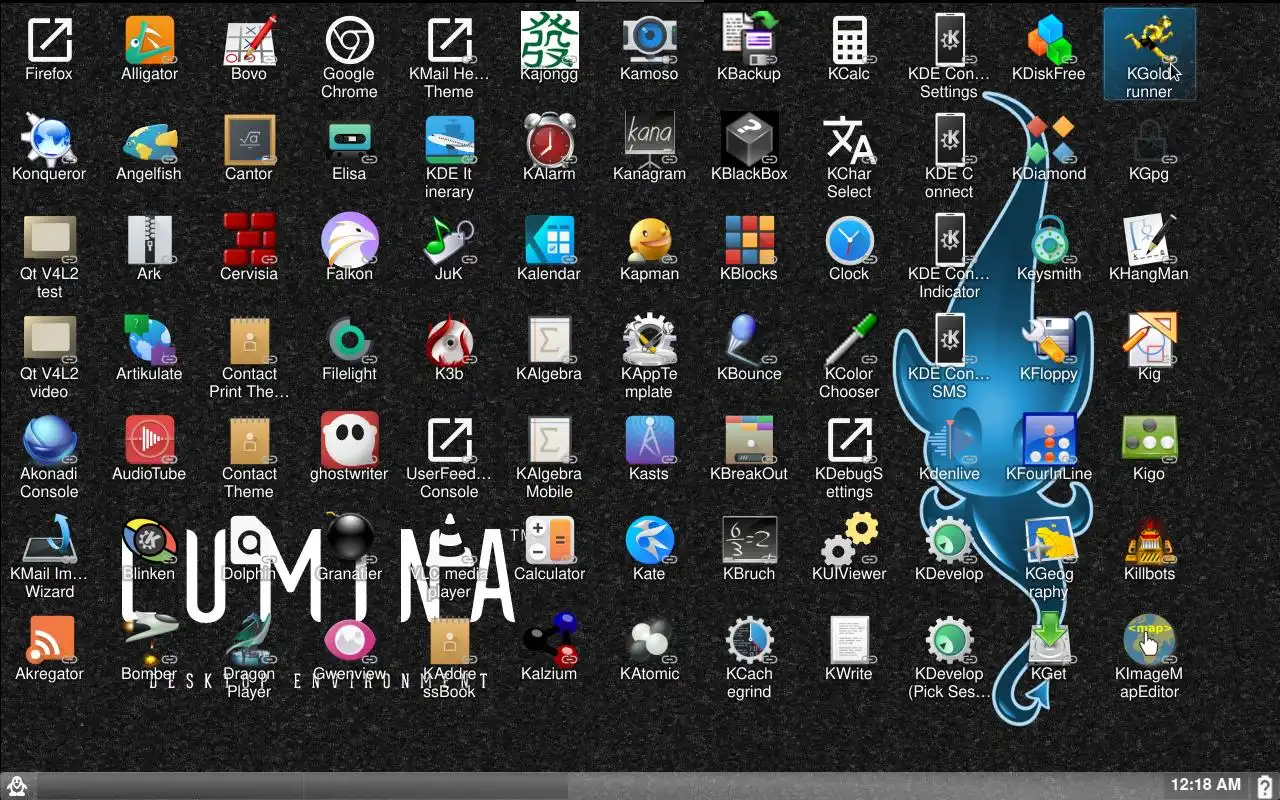The height and width of the screenshot is (800, 1280).
Task: Open Konqueror browser icon
Action: [x=49, y=140]
